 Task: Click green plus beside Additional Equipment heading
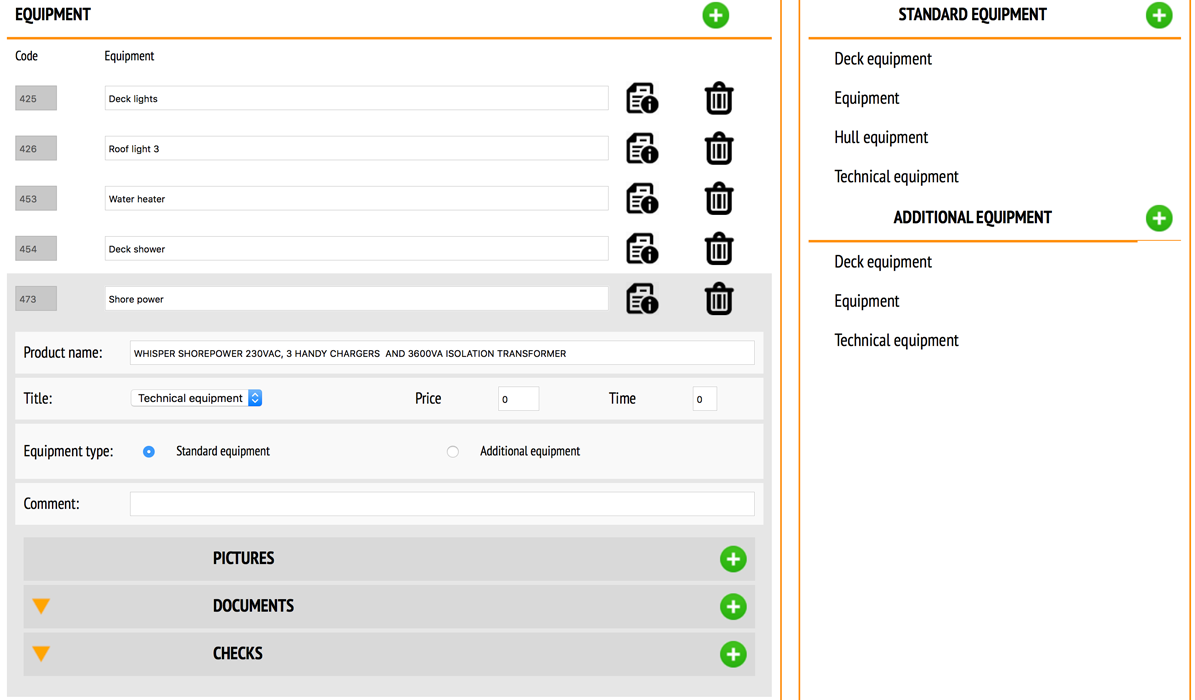[x=1158, y=218]
